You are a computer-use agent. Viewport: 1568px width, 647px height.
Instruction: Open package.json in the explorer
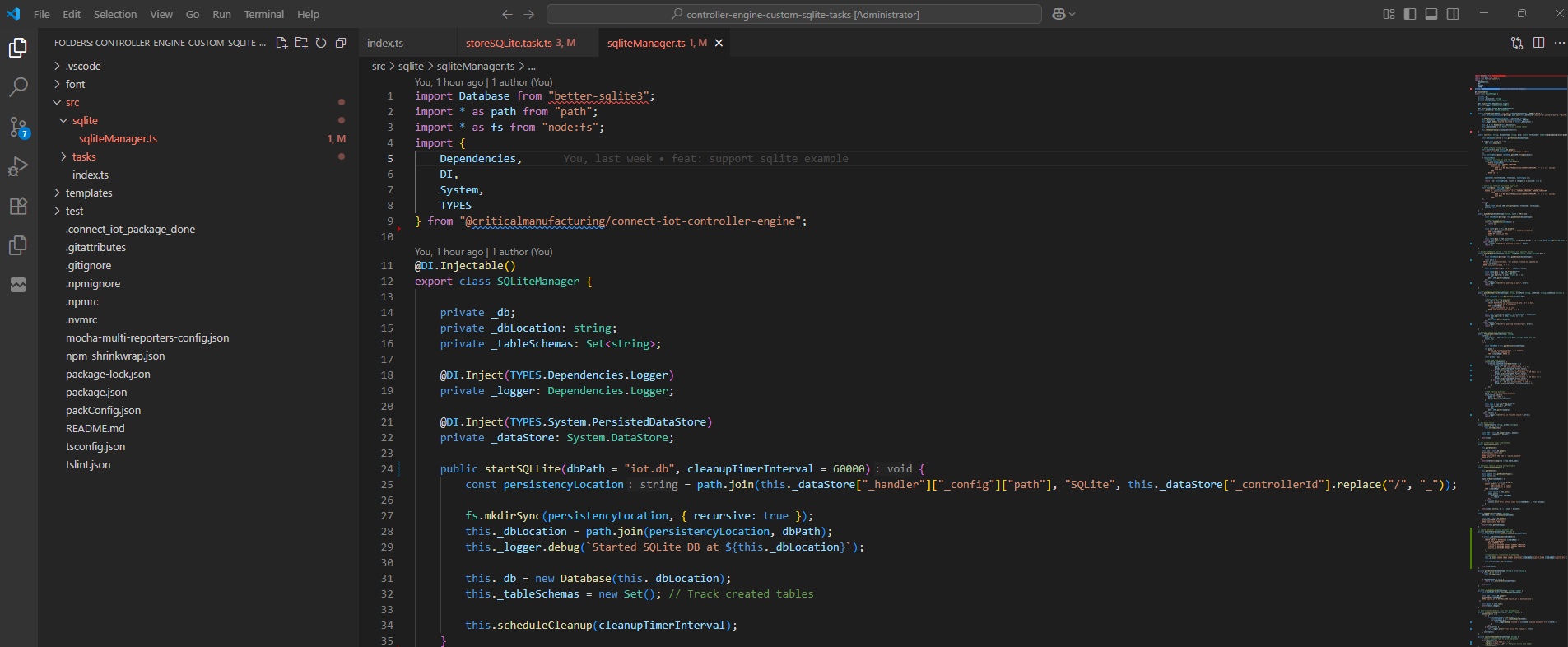point(96,392)
